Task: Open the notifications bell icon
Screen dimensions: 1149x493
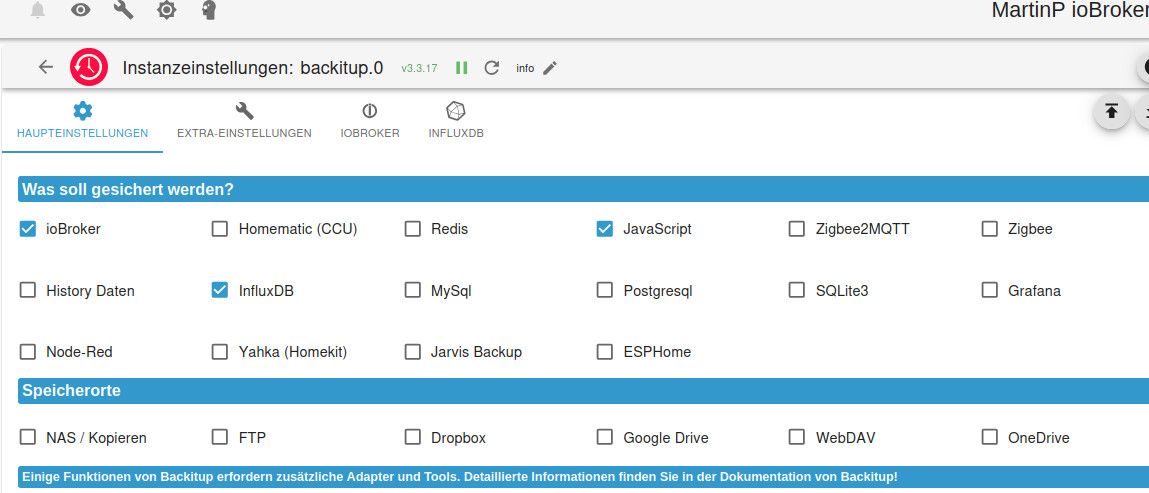Action: pyautogui.click(x=38, y=10)
